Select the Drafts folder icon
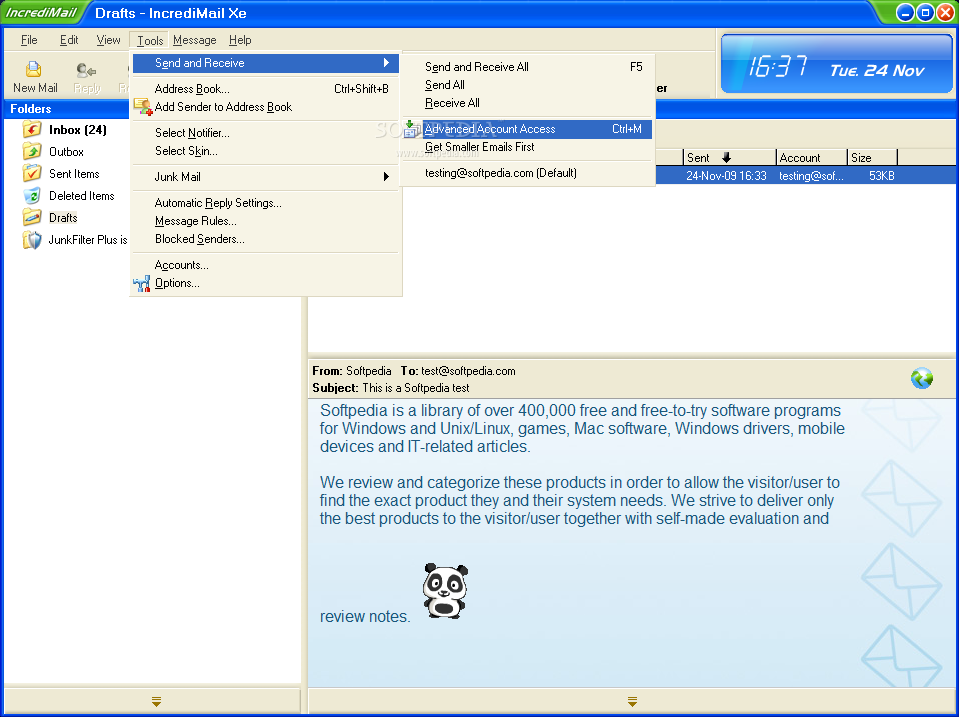 [32, 217]
